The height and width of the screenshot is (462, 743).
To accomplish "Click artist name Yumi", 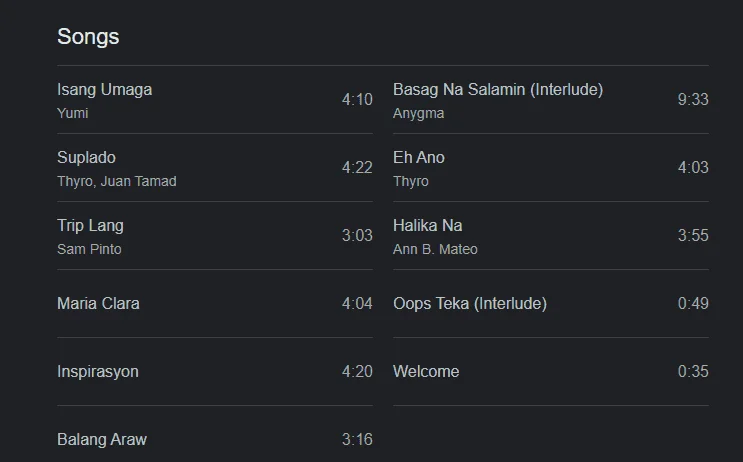I will (x=72, y=113).
